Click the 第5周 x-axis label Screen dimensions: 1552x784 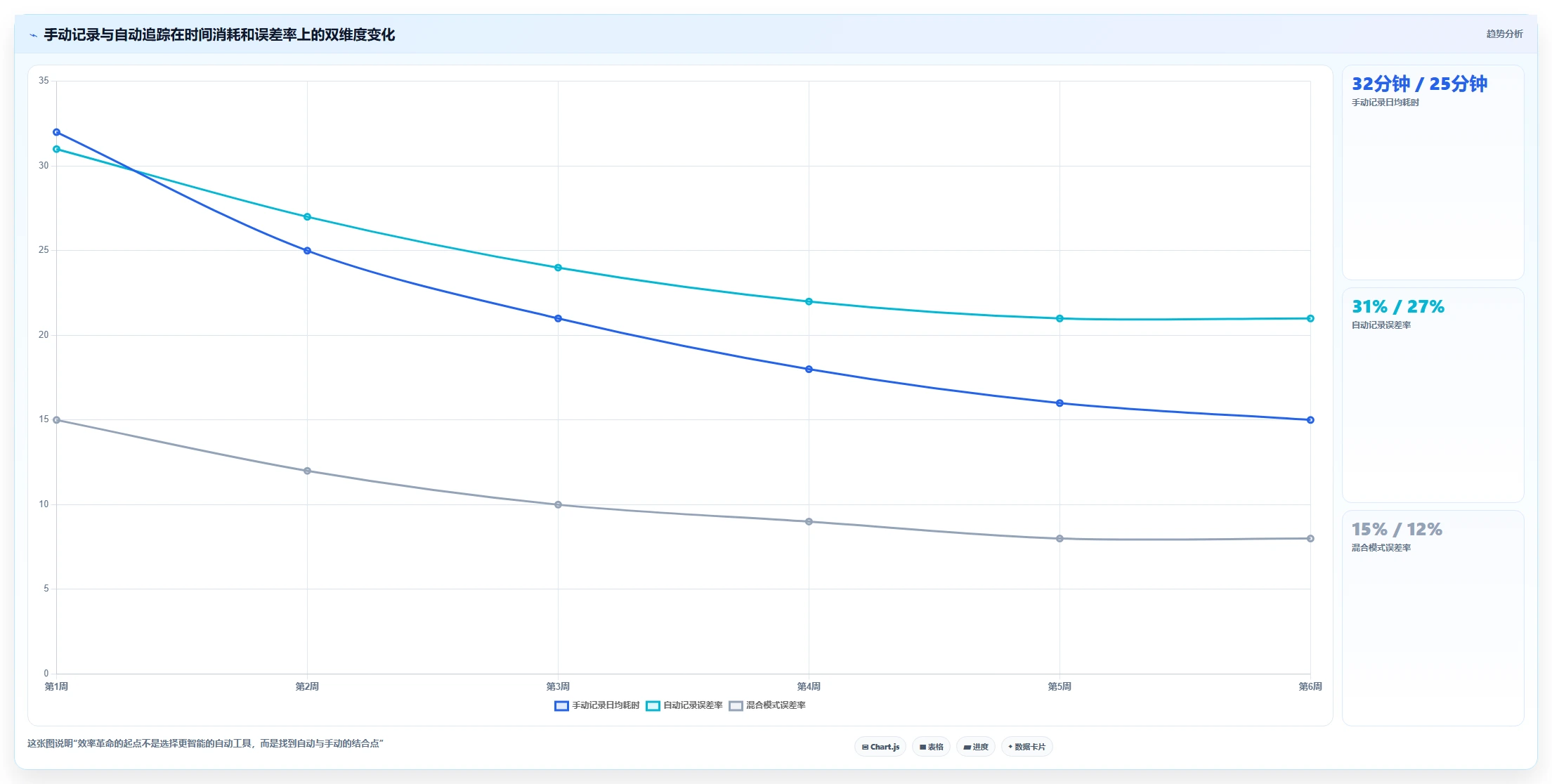pos(1059,686)
